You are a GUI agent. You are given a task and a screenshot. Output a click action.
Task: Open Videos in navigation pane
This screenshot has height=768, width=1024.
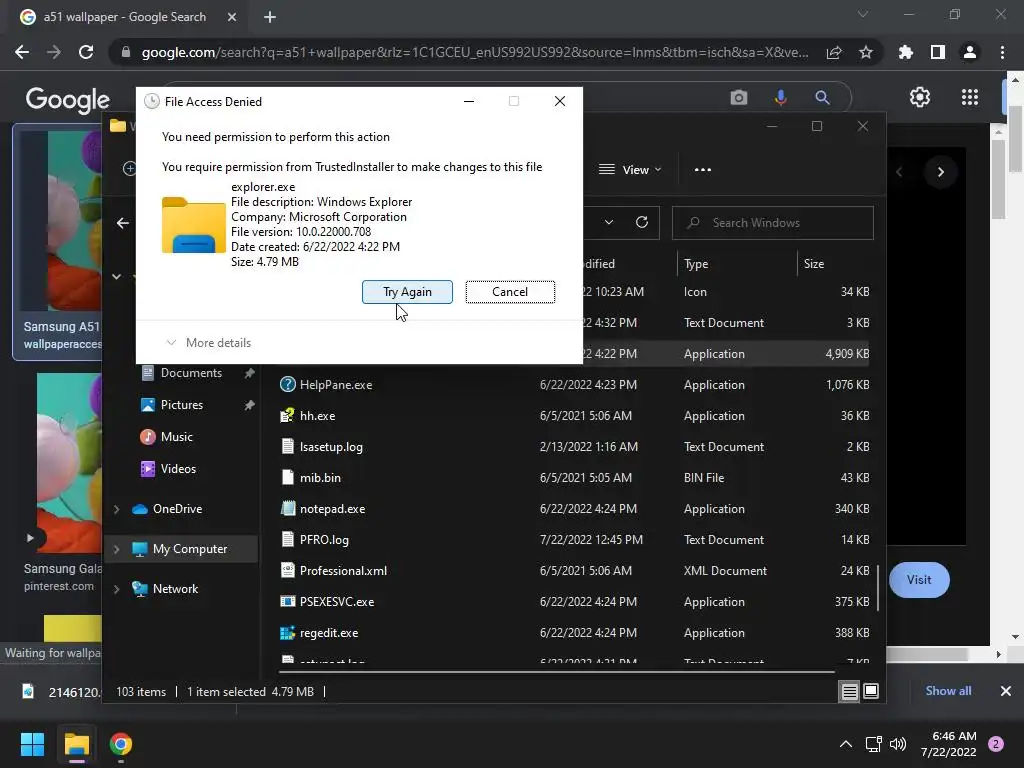tap(178, 469)
